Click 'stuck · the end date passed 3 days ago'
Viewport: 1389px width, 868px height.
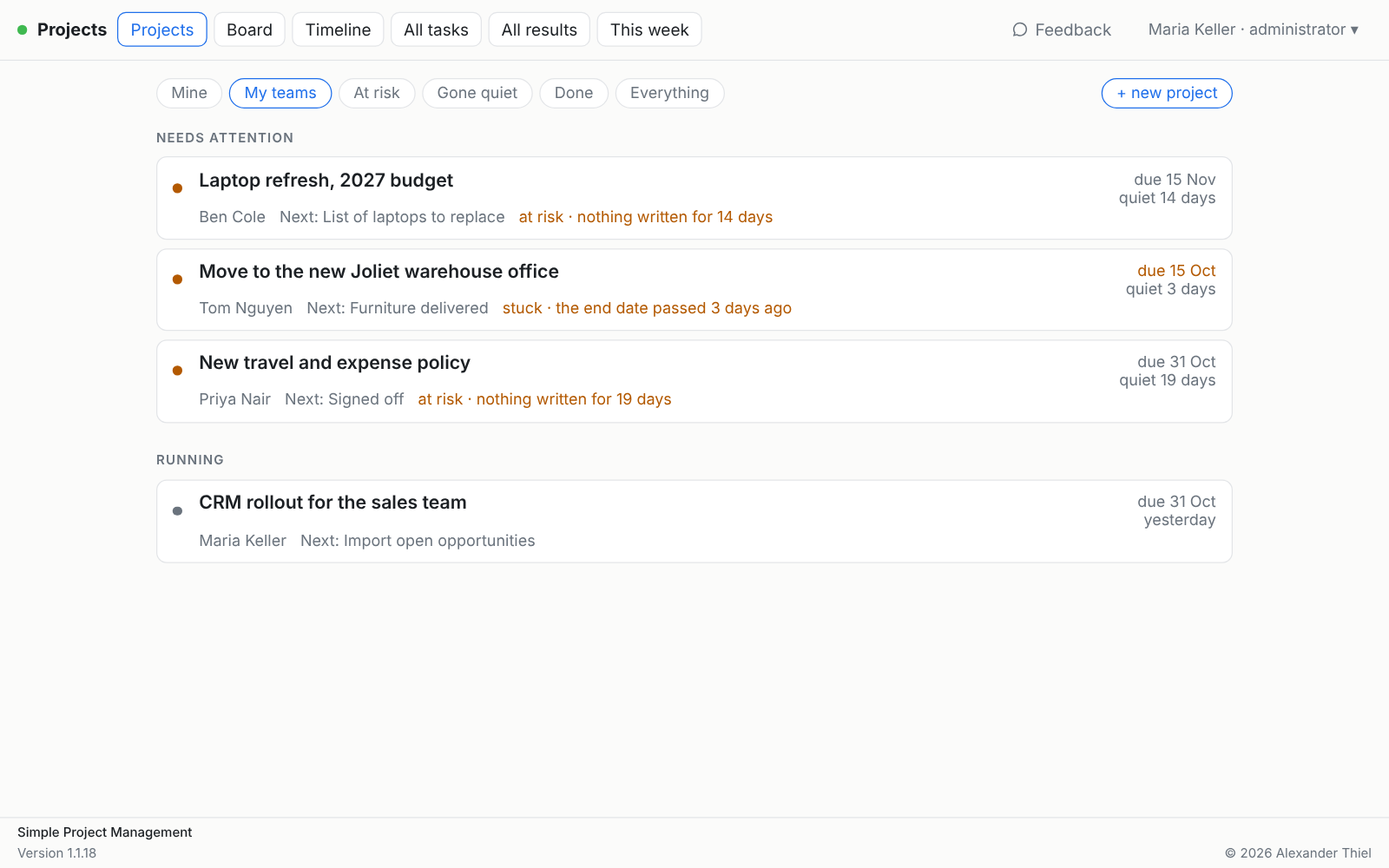pos(647,308)
